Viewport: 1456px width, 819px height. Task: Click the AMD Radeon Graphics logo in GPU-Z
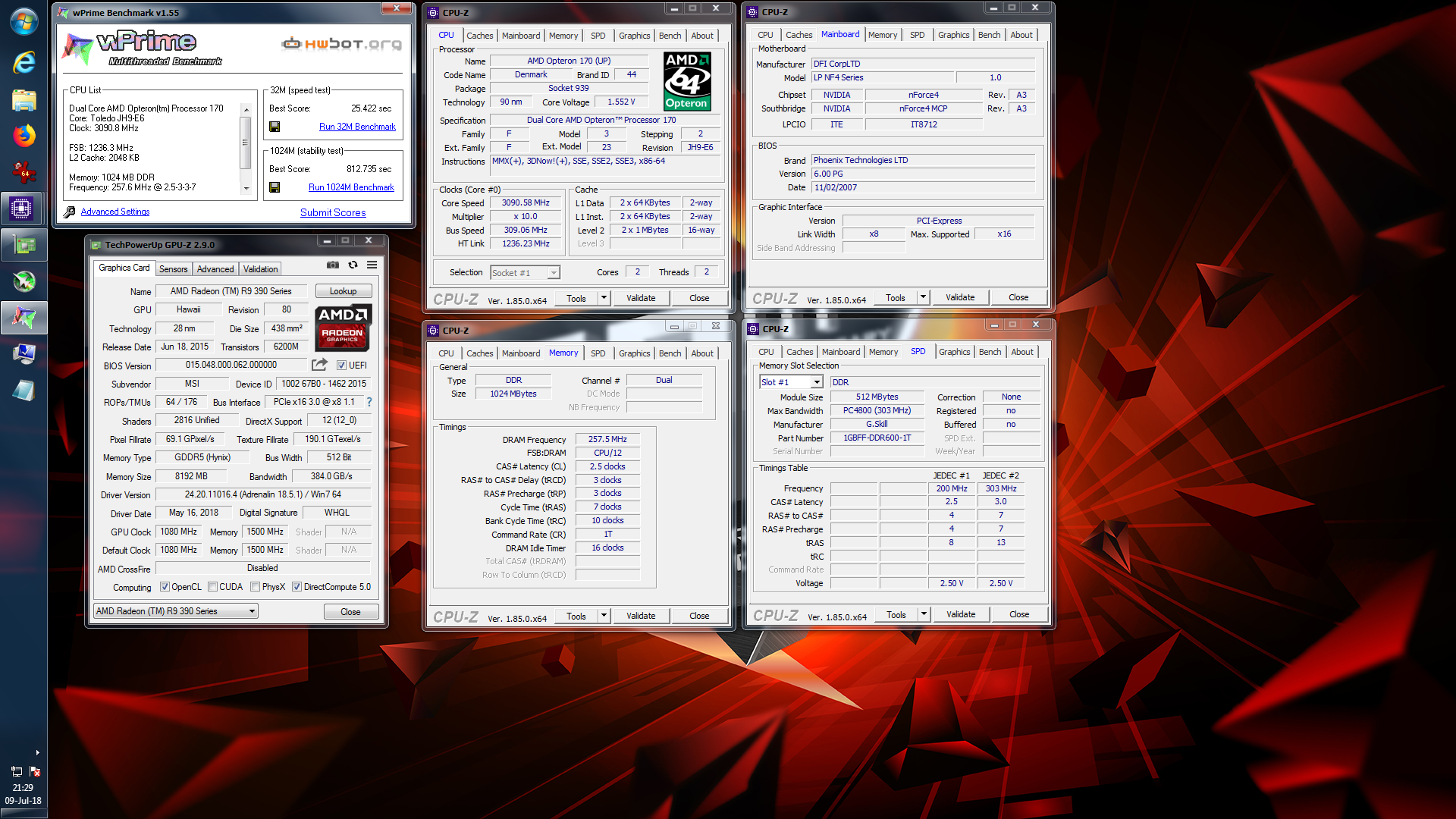[343, 328]
